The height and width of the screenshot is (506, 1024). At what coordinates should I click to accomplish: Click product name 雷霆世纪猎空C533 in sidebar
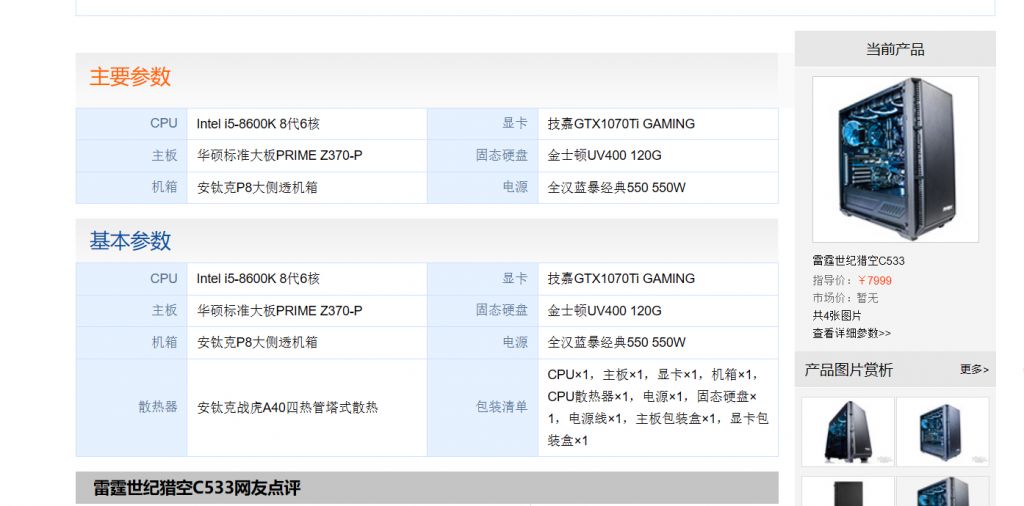click(858, 261)
